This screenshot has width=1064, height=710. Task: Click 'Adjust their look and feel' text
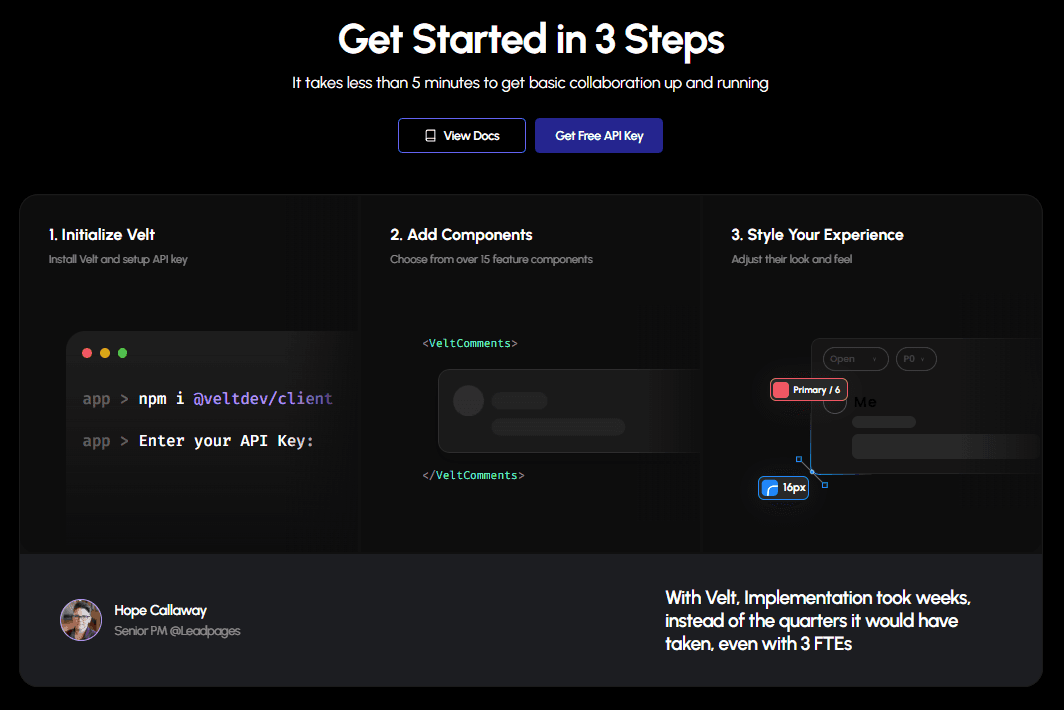[791, 259]
